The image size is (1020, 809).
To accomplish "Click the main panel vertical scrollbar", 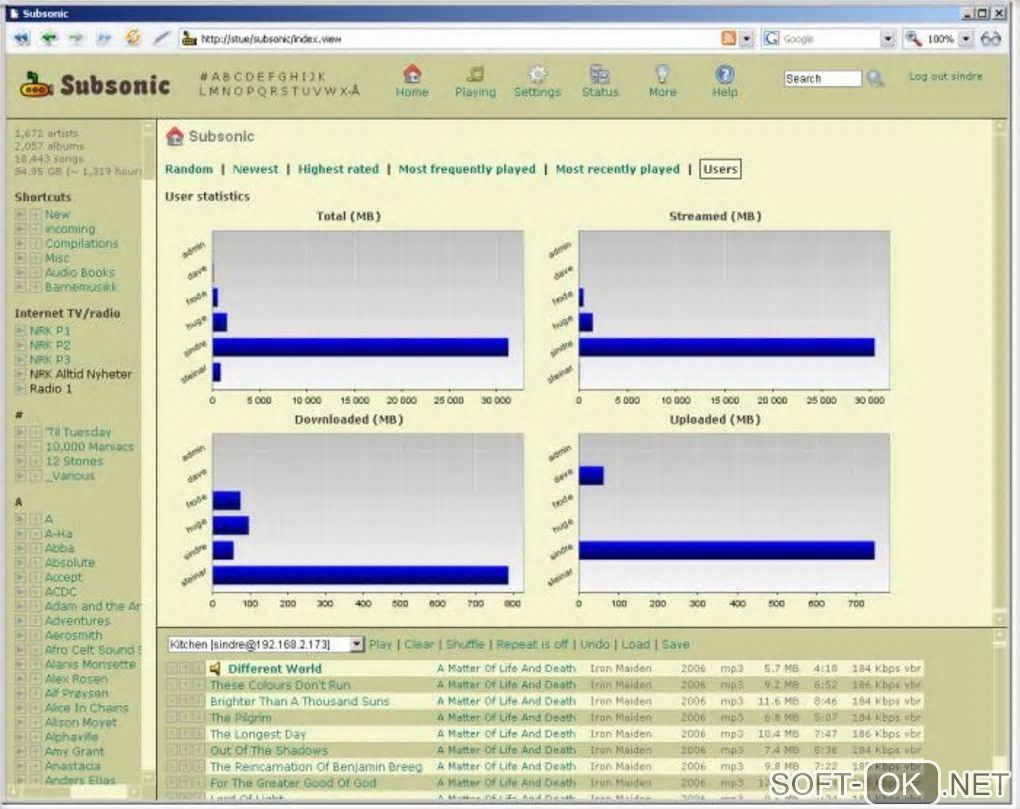I will 1000,371.
